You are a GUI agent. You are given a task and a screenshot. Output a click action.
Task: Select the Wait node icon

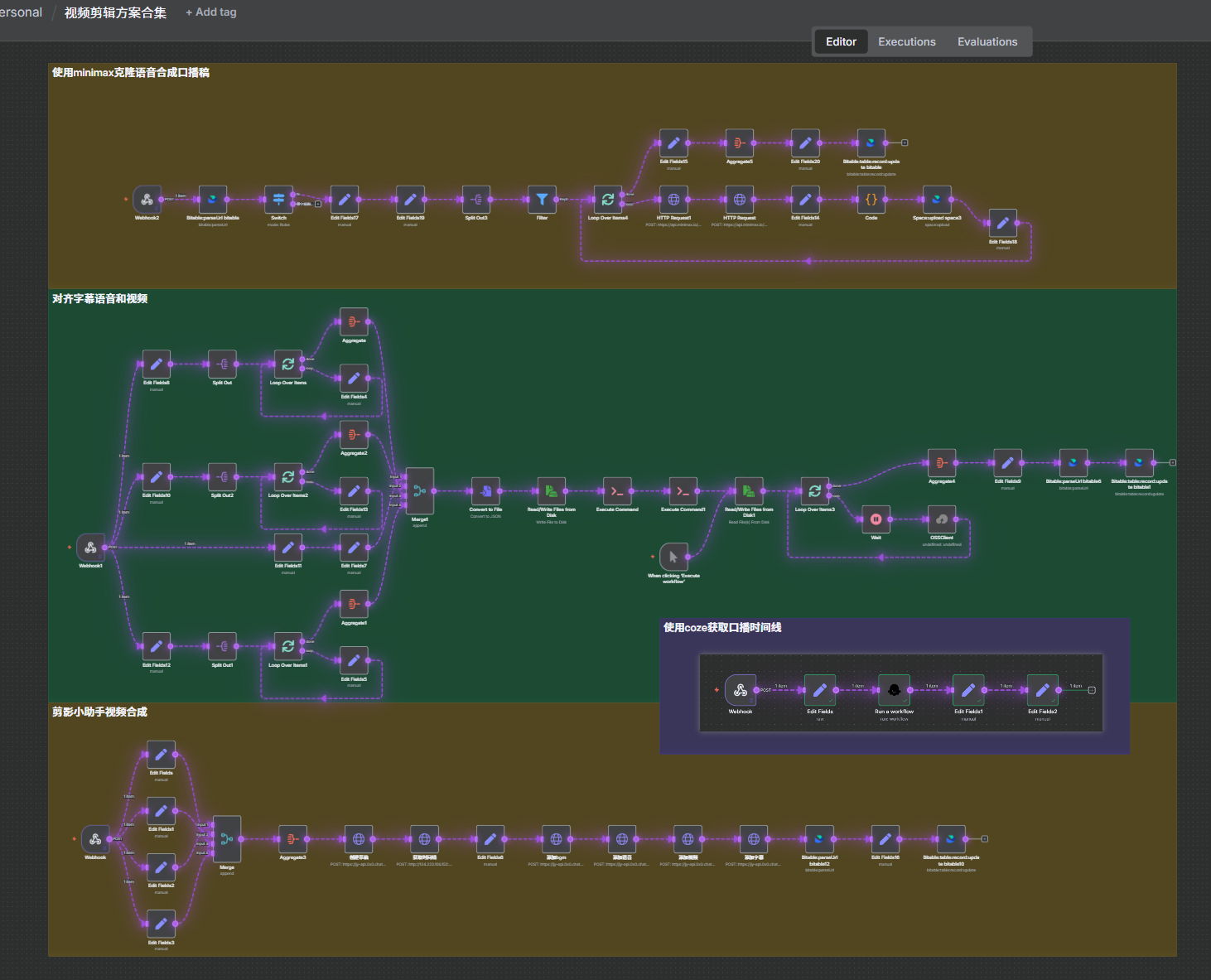[876, 519]
